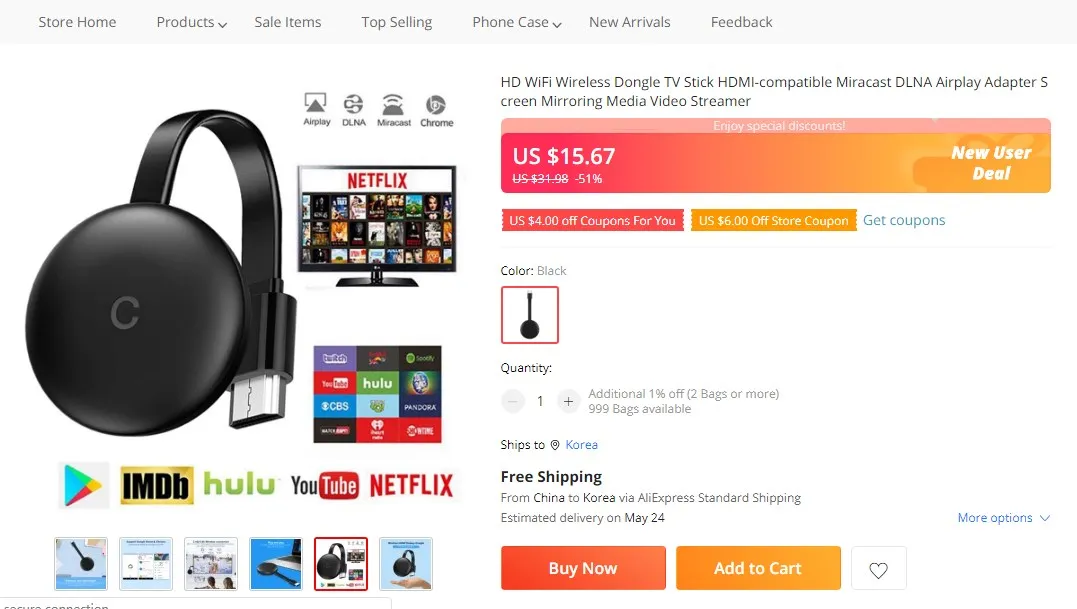Open the Get coupons link

tap(904, 220)
